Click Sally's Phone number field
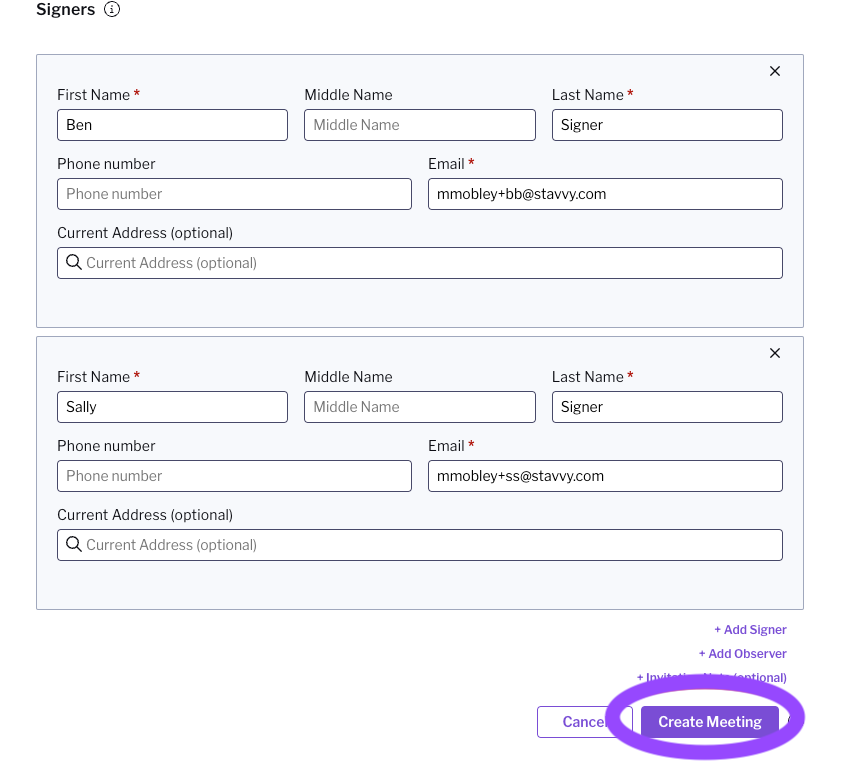 [x=234, y=476]
